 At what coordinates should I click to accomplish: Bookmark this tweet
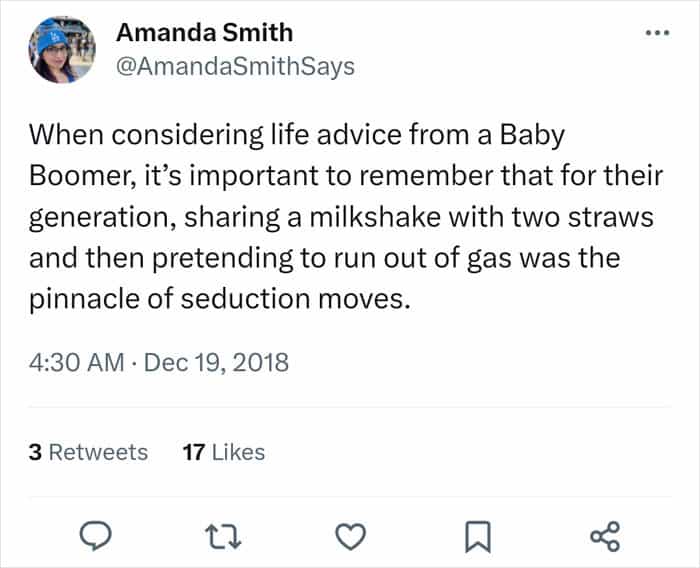coord(476,536)
